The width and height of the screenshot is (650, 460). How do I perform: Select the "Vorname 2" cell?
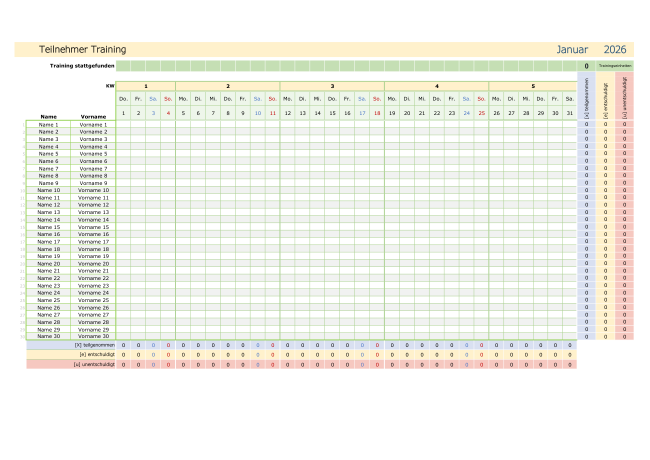point(93,132)
